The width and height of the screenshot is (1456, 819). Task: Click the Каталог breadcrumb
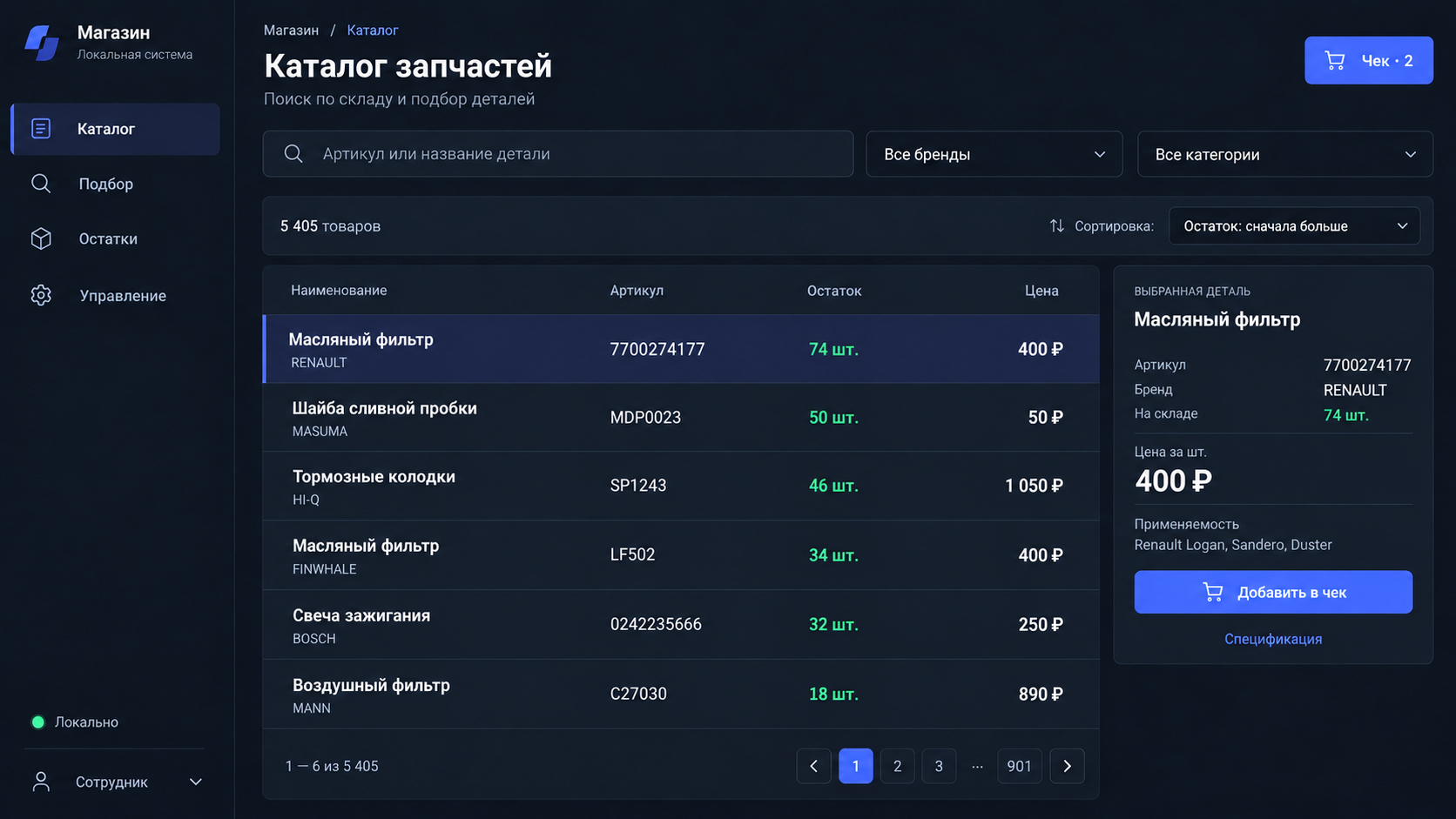tap(373, 30)
